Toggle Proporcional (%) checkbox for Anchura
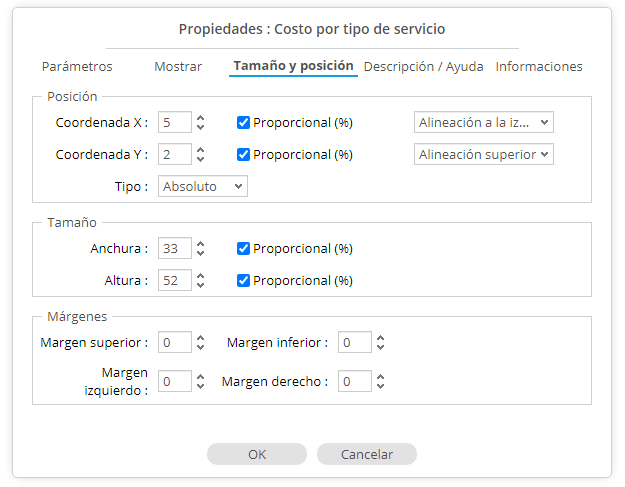625x487 pixels. [243, 249]
